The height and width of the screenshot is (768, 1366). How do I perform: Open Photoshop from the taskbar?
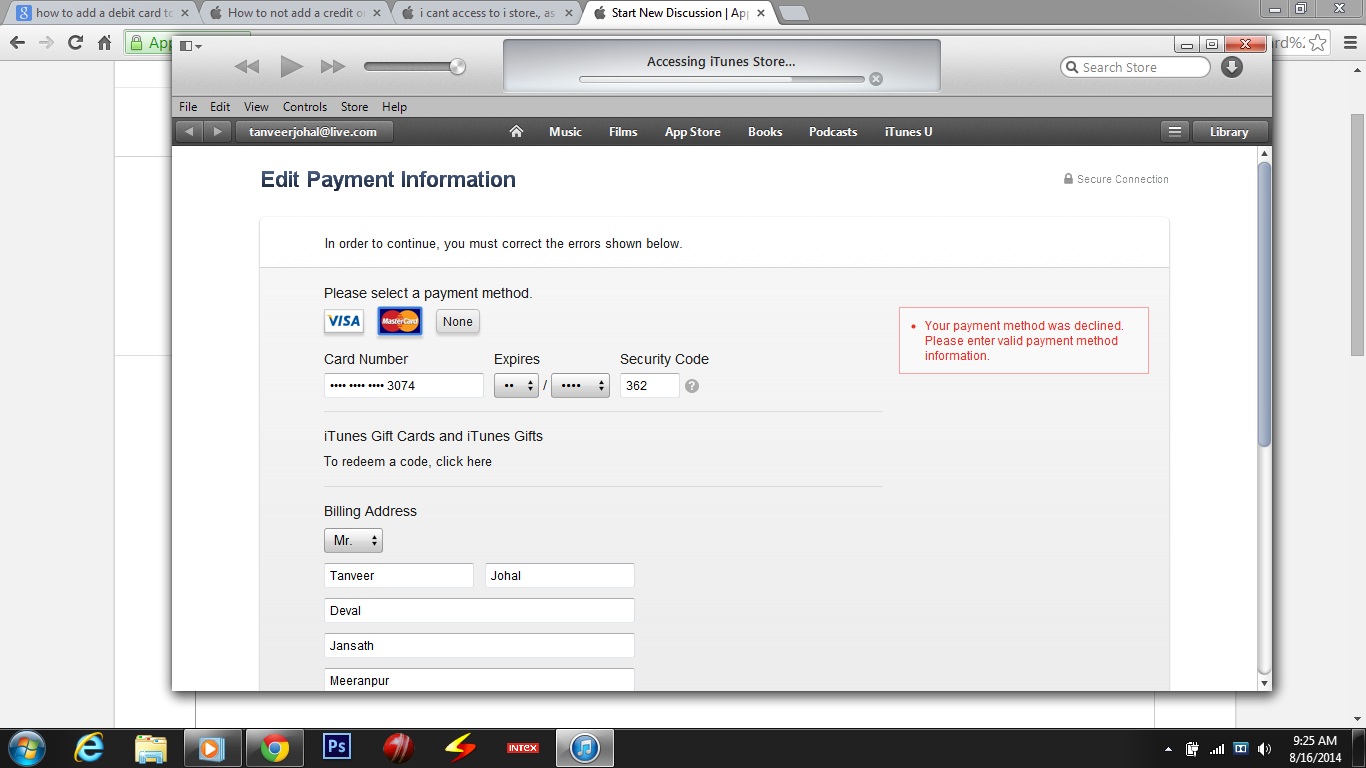[337, 748]
